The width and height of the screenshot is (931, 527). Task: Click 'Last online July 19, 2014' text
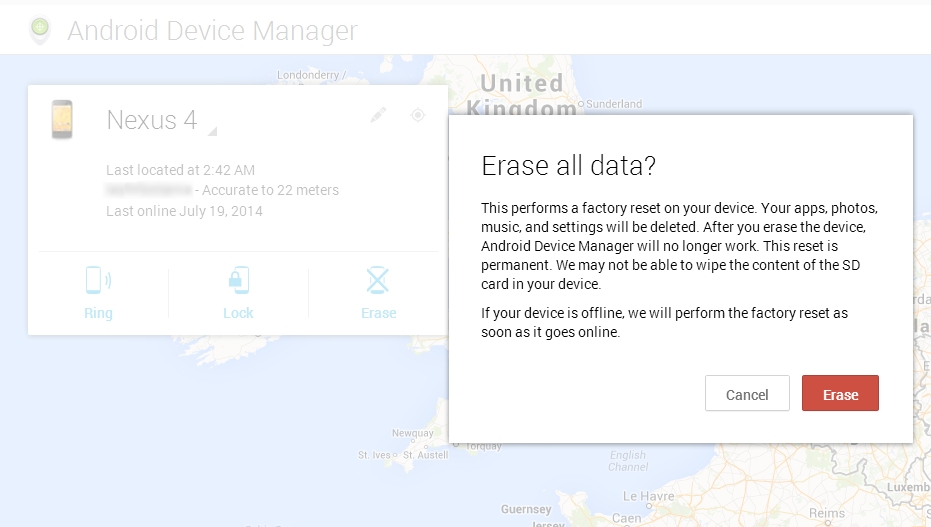click(184, 211)
